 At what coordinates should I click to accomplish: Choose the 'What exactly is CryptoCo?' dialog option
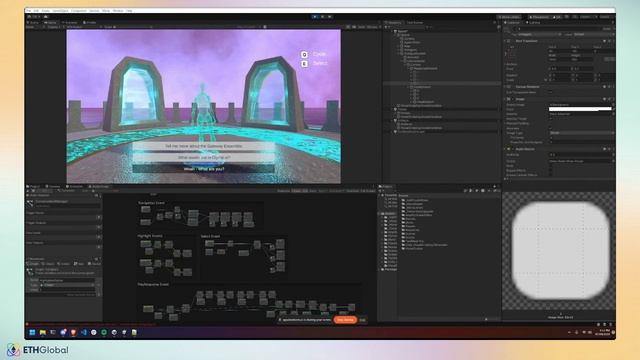204,158
